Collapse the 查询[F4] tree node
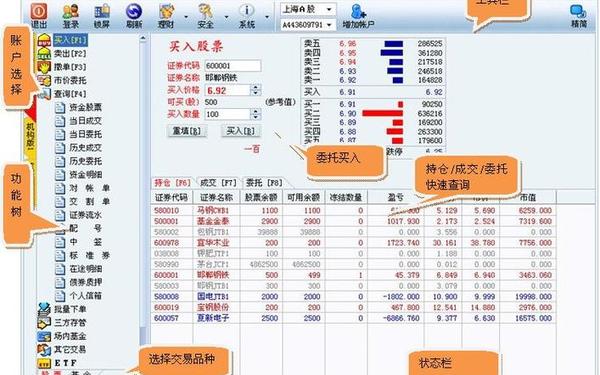600x375 pixels. coord(70,93)
